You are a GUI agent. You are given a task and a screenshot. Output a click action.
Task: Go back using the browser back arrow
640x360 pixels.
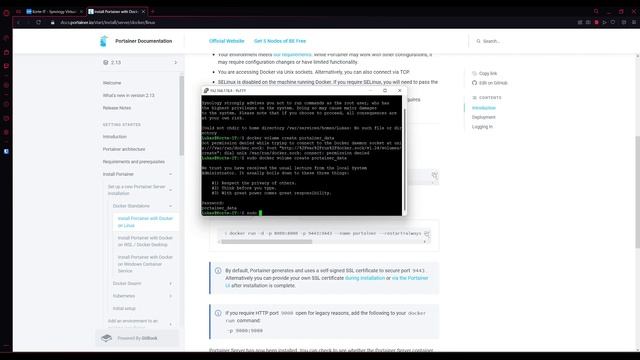point(18,22)
